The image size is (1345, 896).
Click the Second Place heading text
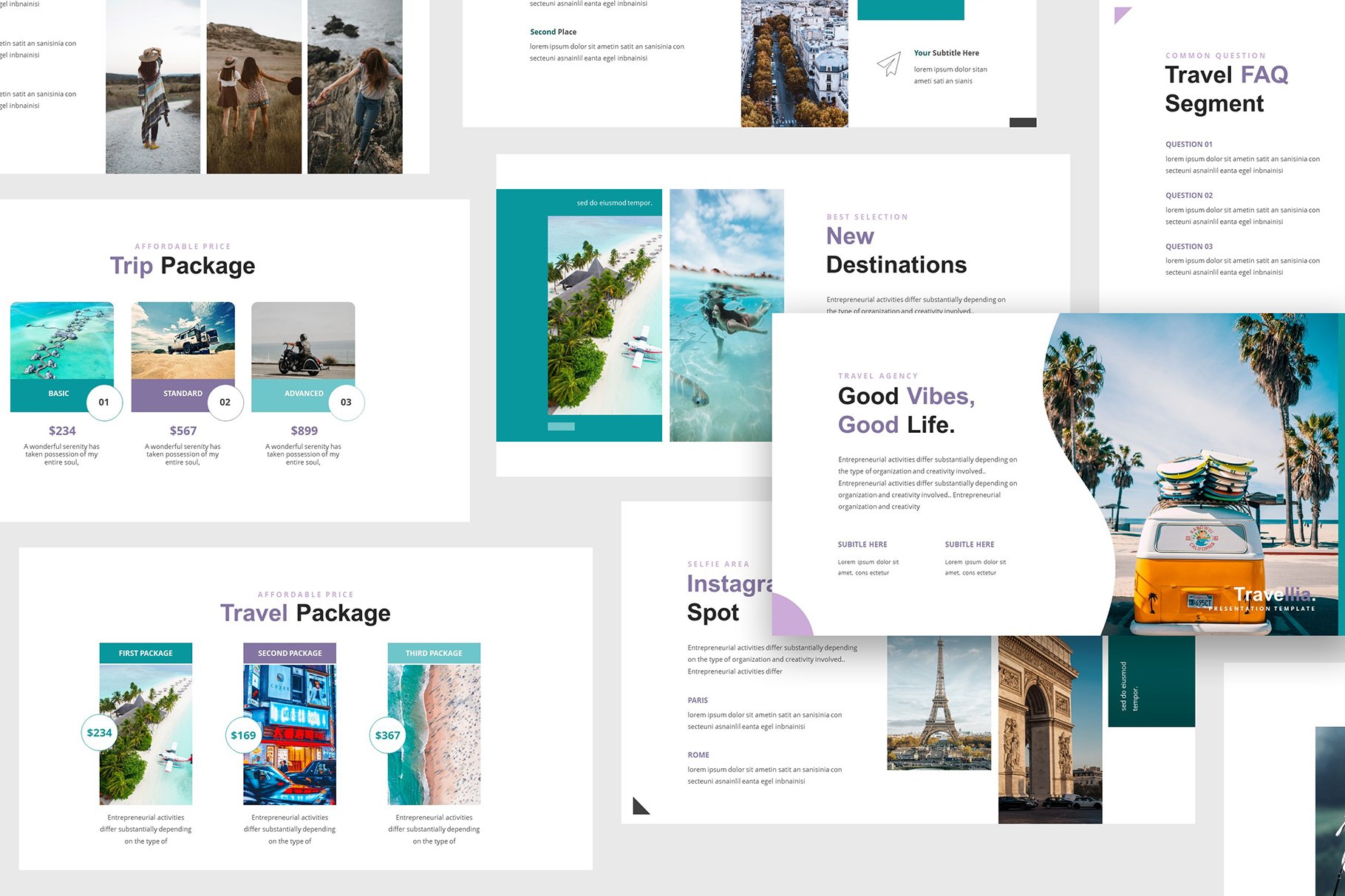(553, 32)
